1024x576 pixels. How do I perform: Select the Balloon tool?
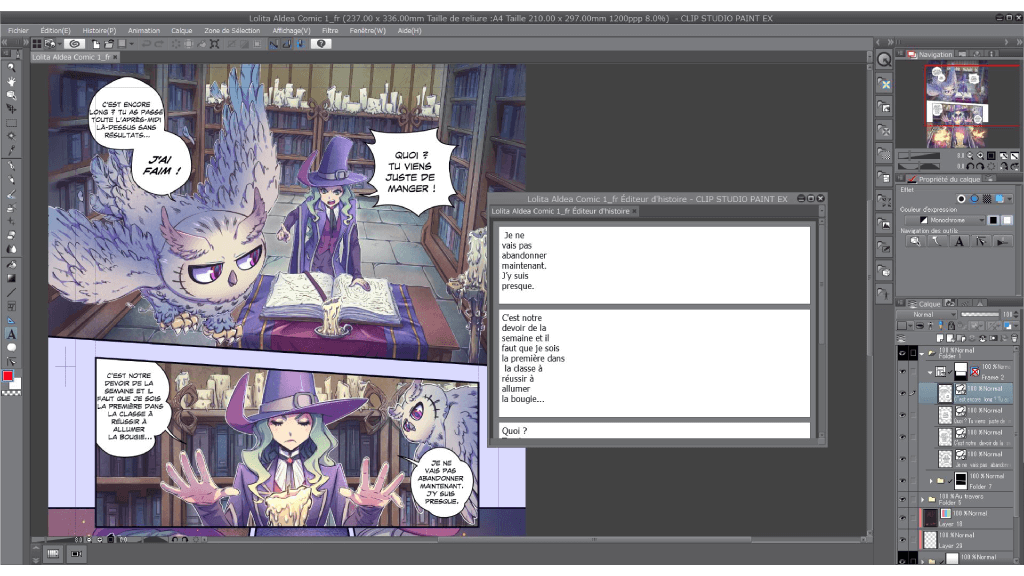[11, 347]
